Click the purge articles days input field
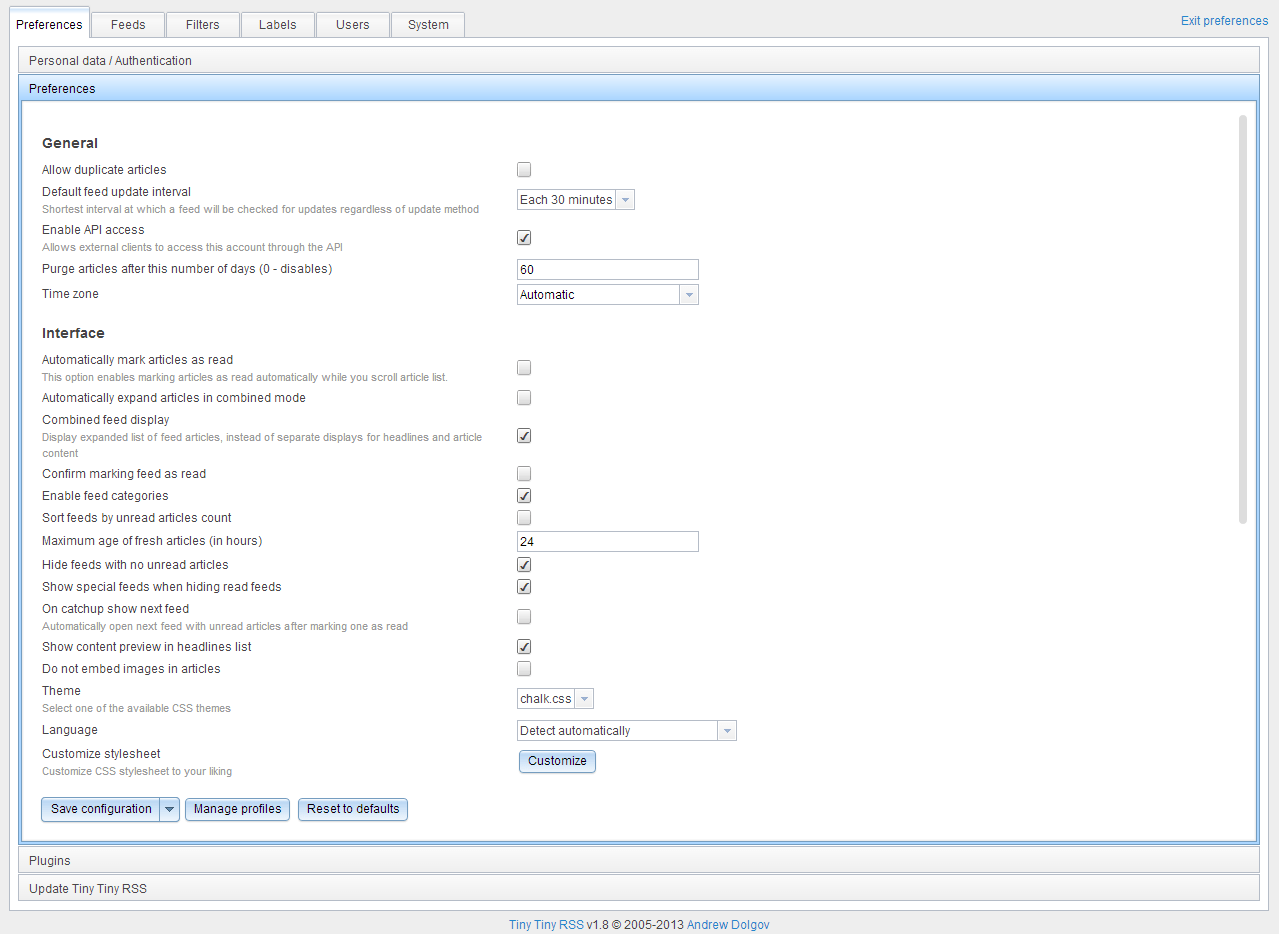Screen dimensions: 1279x934 coord(607,269)
